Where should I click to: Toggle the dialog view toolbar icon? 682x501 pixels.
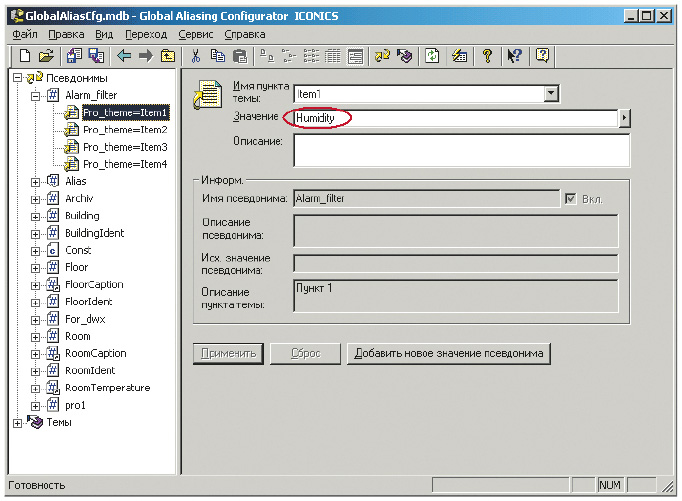(355, 56)
